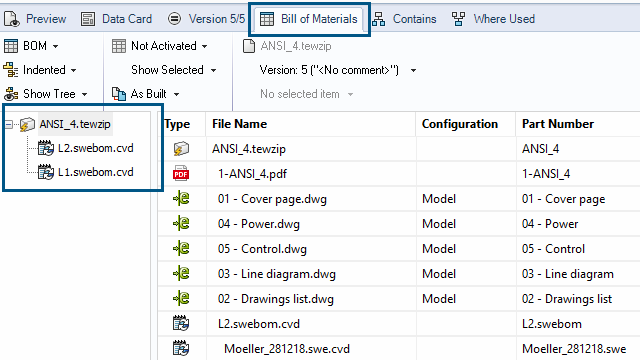Open the Show Selected dropdown

[x=174, y=70]
